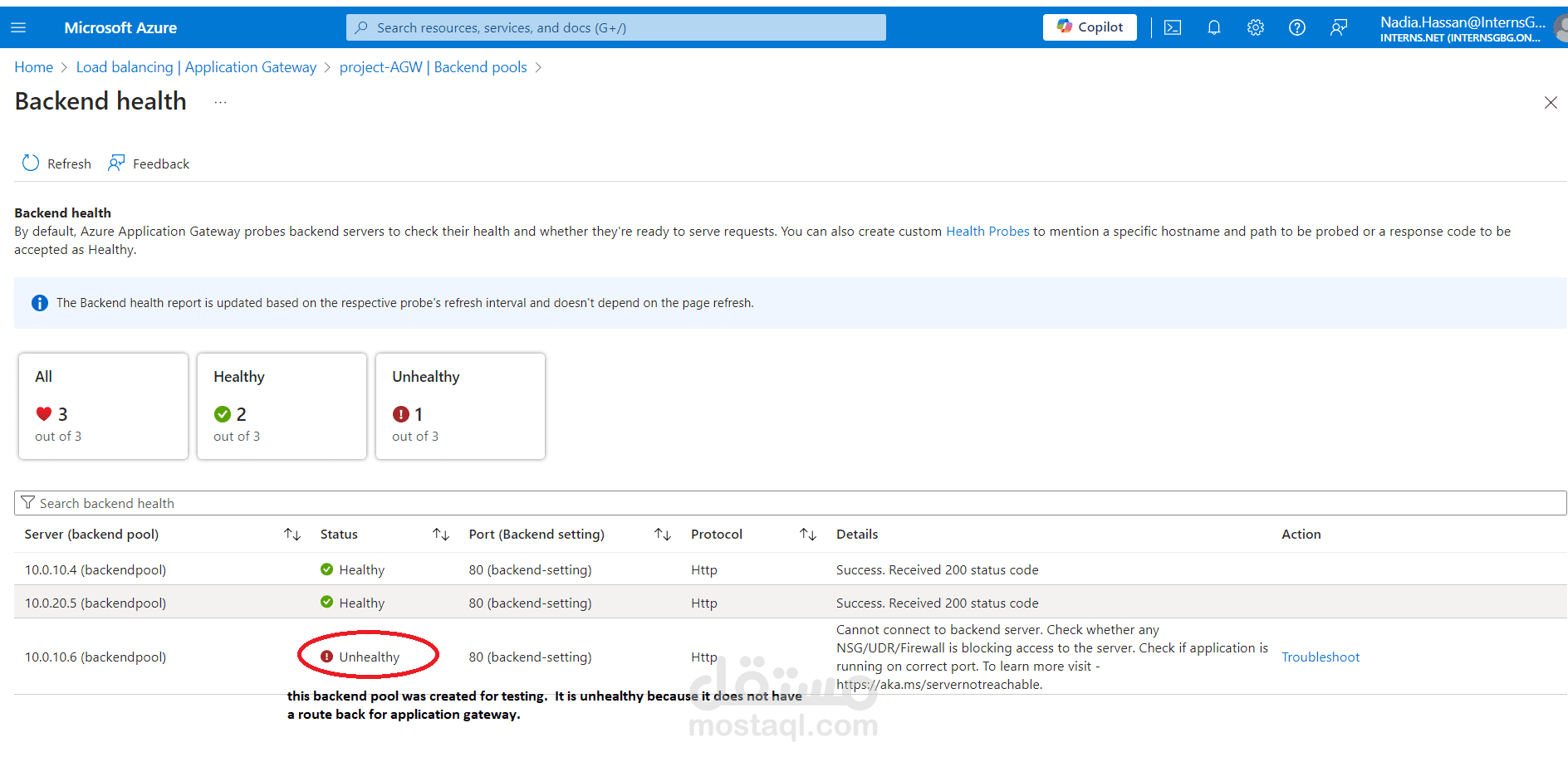
Task: Click the Troubleshoot link for 10.0.10.6
Action: pos(1320,657)
